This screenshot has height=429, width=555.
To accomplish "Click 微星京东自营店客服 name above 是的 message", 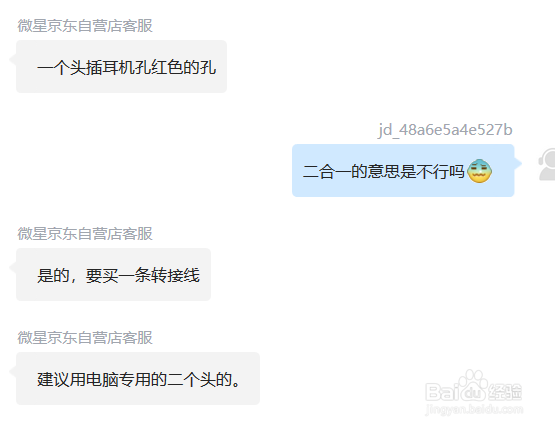I will tap(85, 234).
